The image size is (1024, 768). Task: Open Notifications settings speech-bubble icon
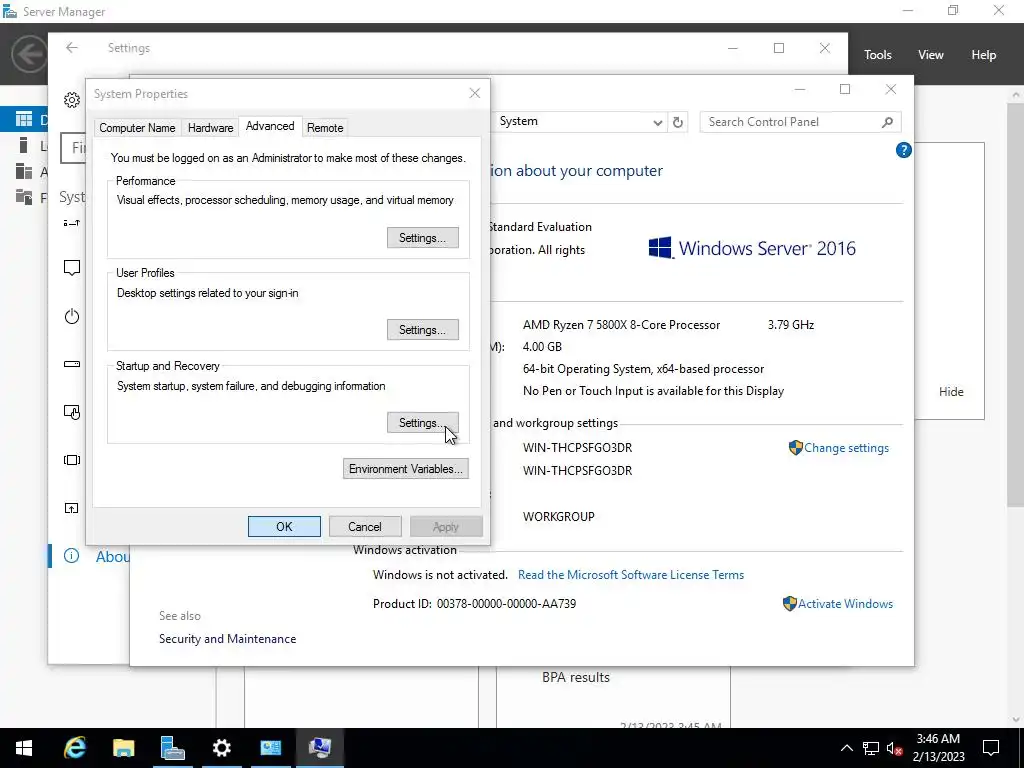tap(72, 268)
